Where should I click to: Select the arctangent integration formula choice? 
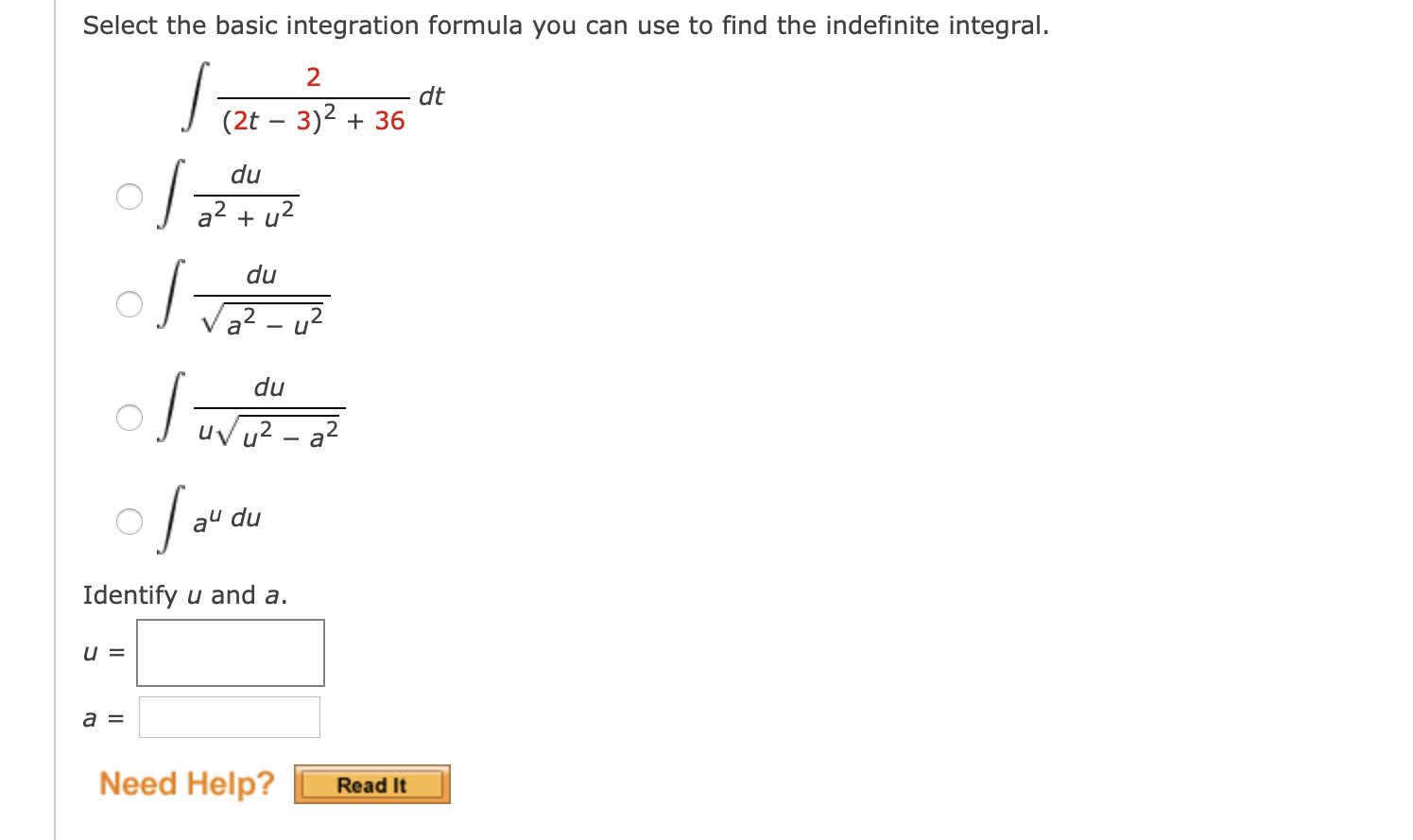[129, 196]
